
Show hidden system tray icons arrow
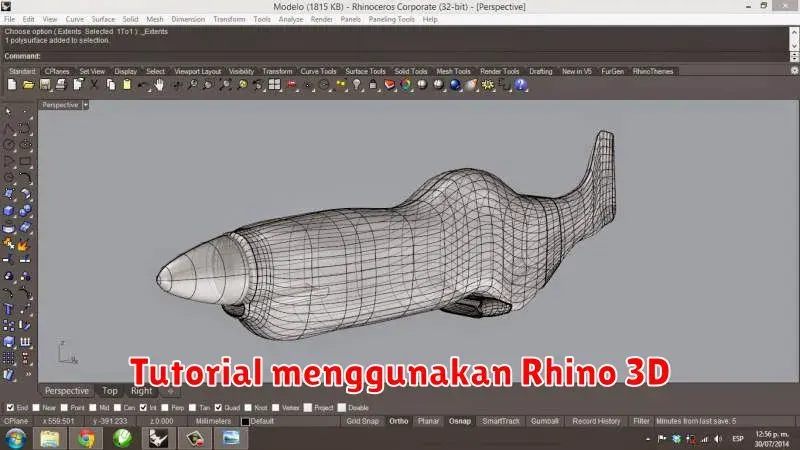(648, 439)
